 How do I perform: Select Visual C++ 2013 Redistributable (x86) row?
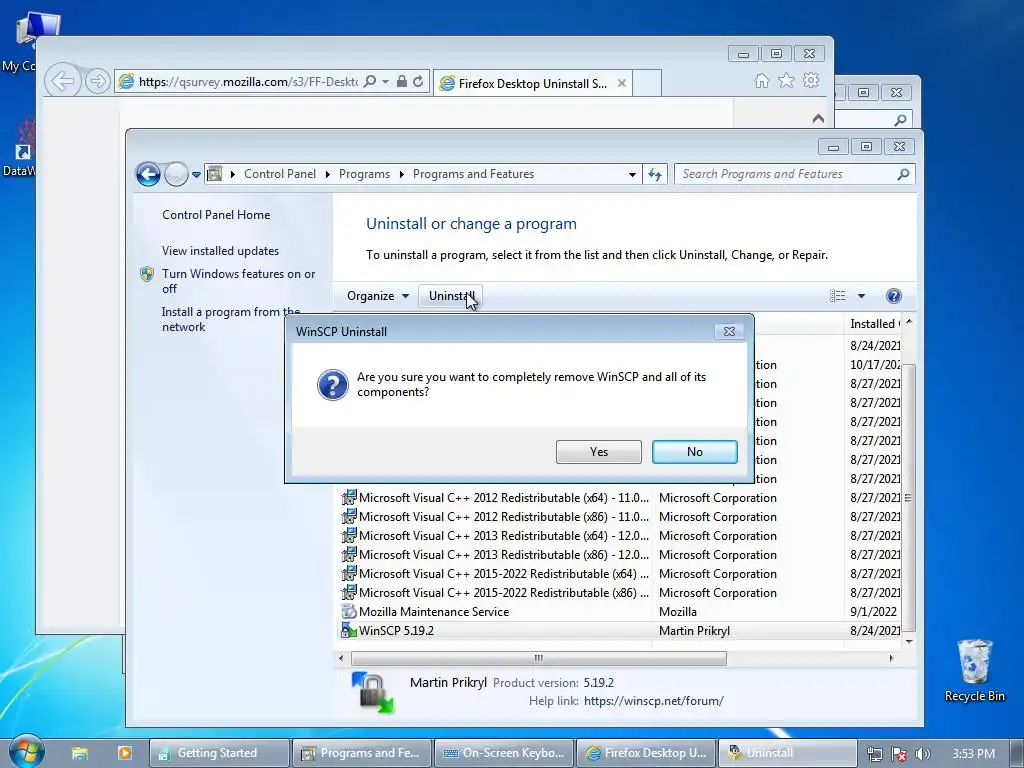coord(619,554)
